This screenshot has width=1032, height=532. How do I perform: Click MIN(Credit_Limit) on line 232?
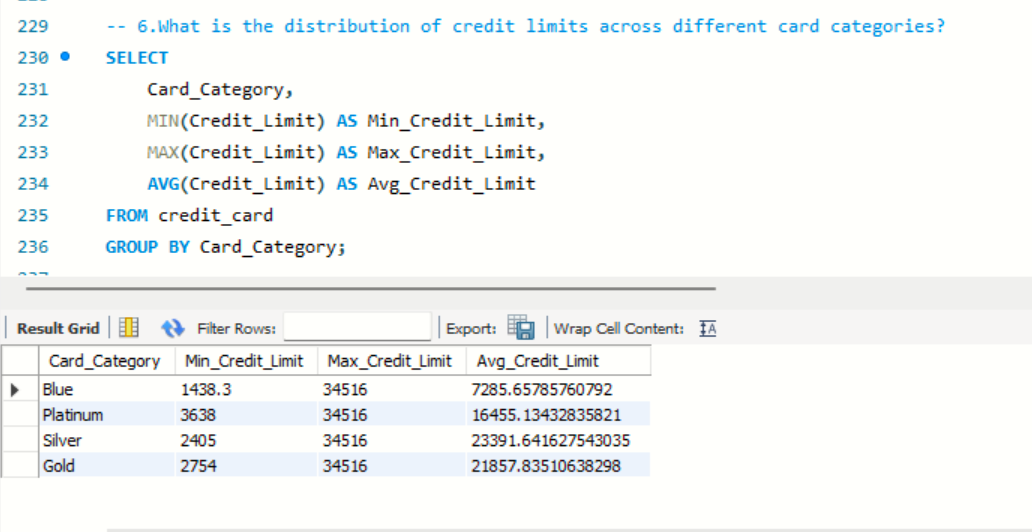pos(236,121)
